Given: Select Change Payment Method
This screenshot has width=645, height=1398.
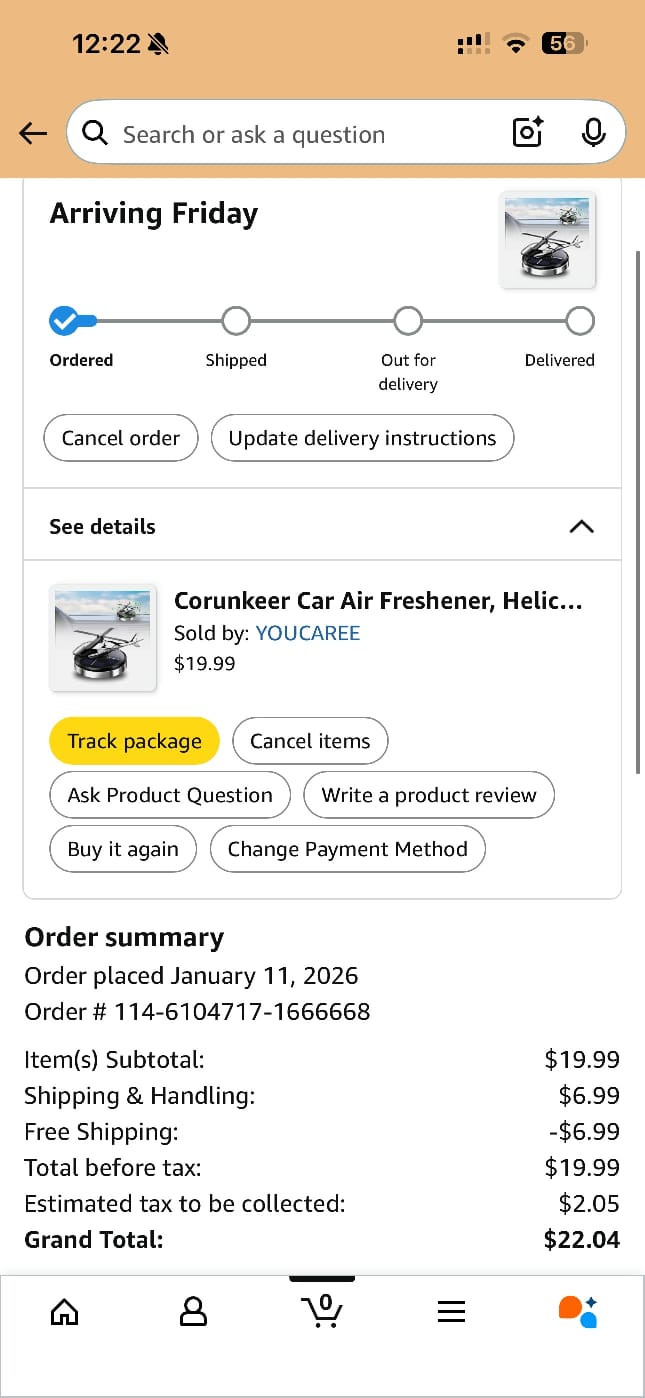Looking at the screenshot, I should 347,849.
